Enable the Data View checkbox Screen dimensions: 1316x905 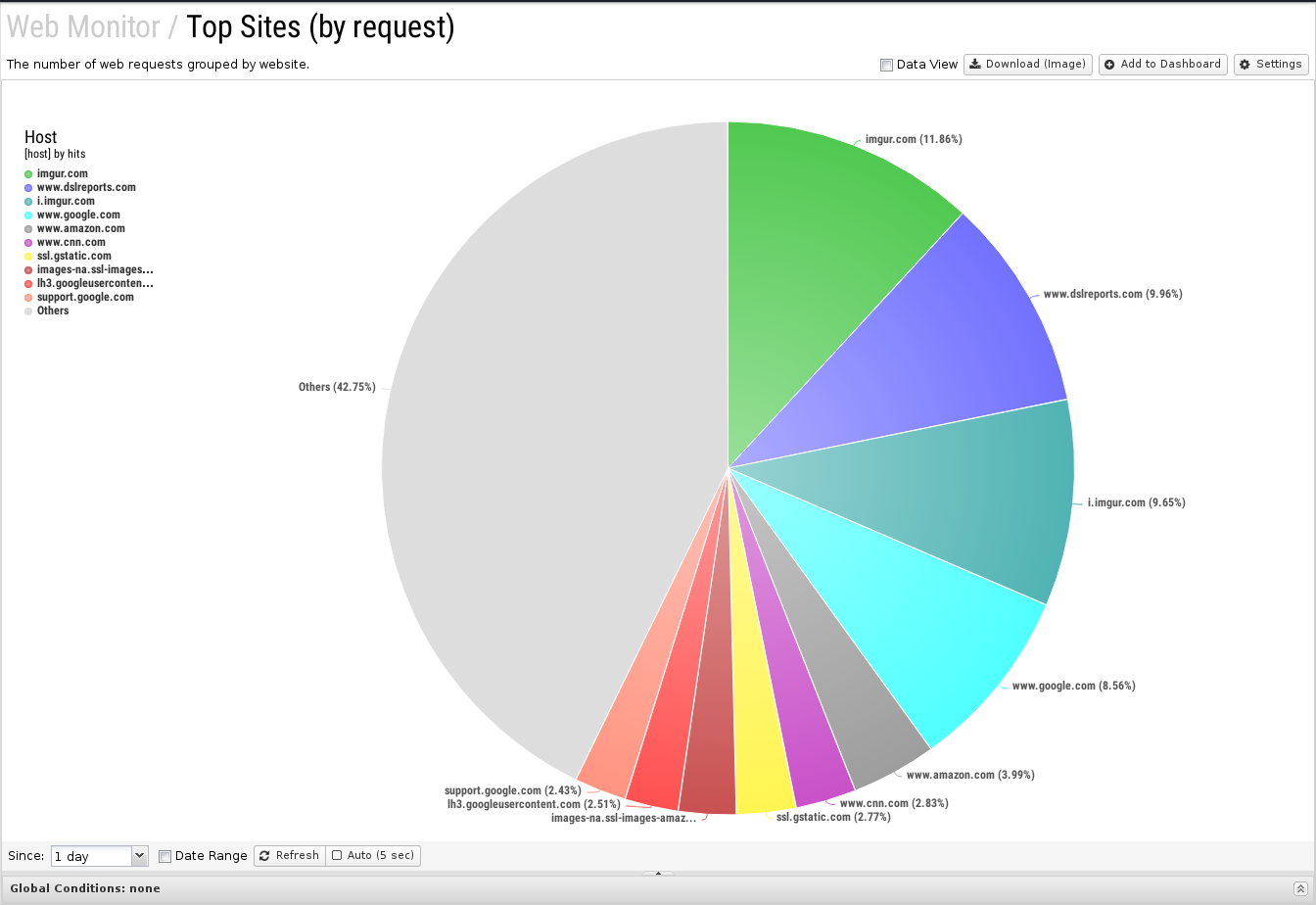(x=886, y=65)
